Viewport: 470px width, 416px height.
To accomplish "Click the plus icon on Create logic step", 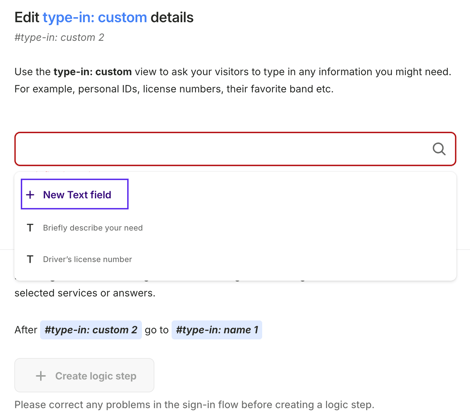I will (41, 376).
